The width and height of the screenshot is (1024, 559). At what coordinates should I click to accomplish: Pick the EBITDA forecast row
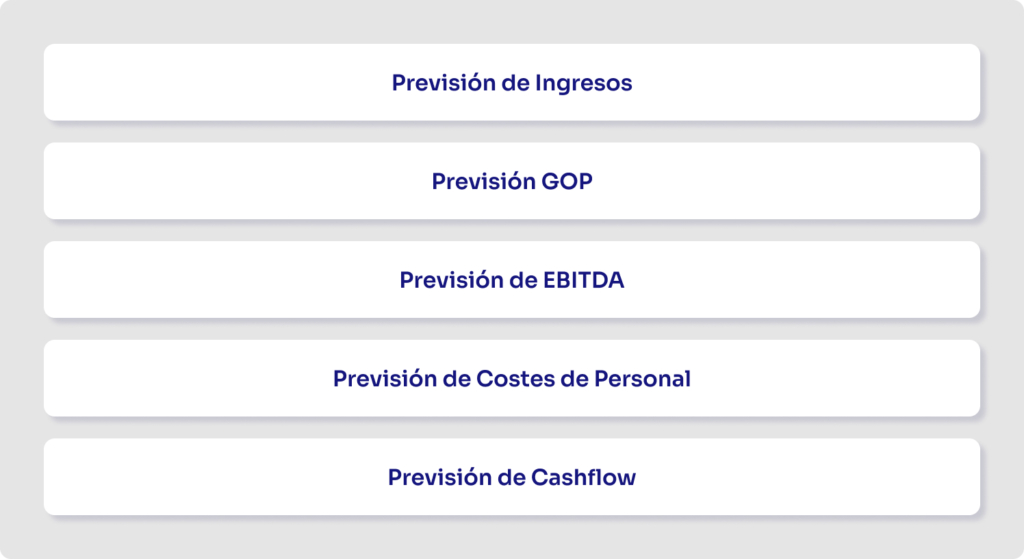511,280
